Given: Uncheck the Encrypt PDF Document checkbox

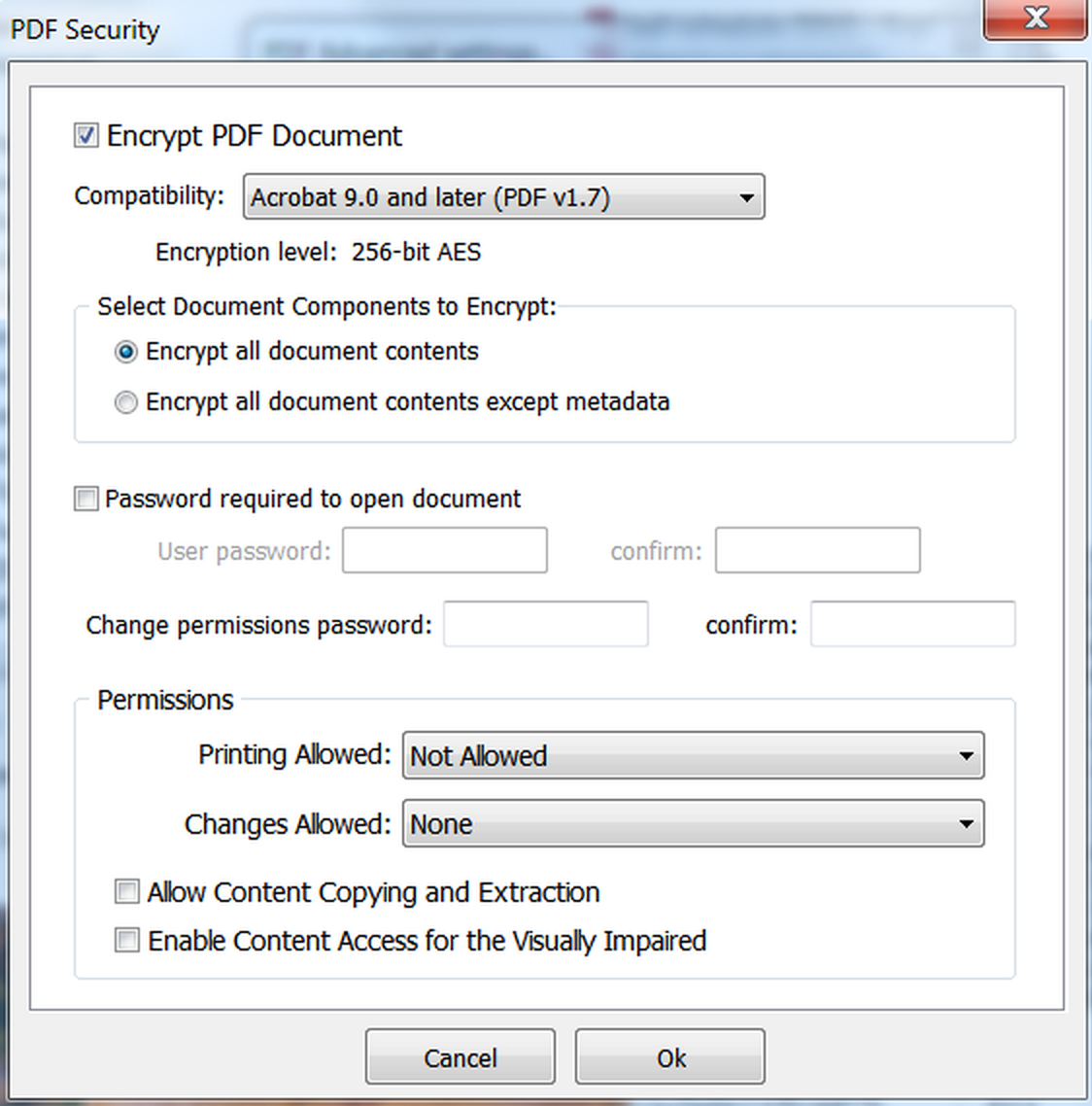Looking at the screenshot, I should [86, 135].
